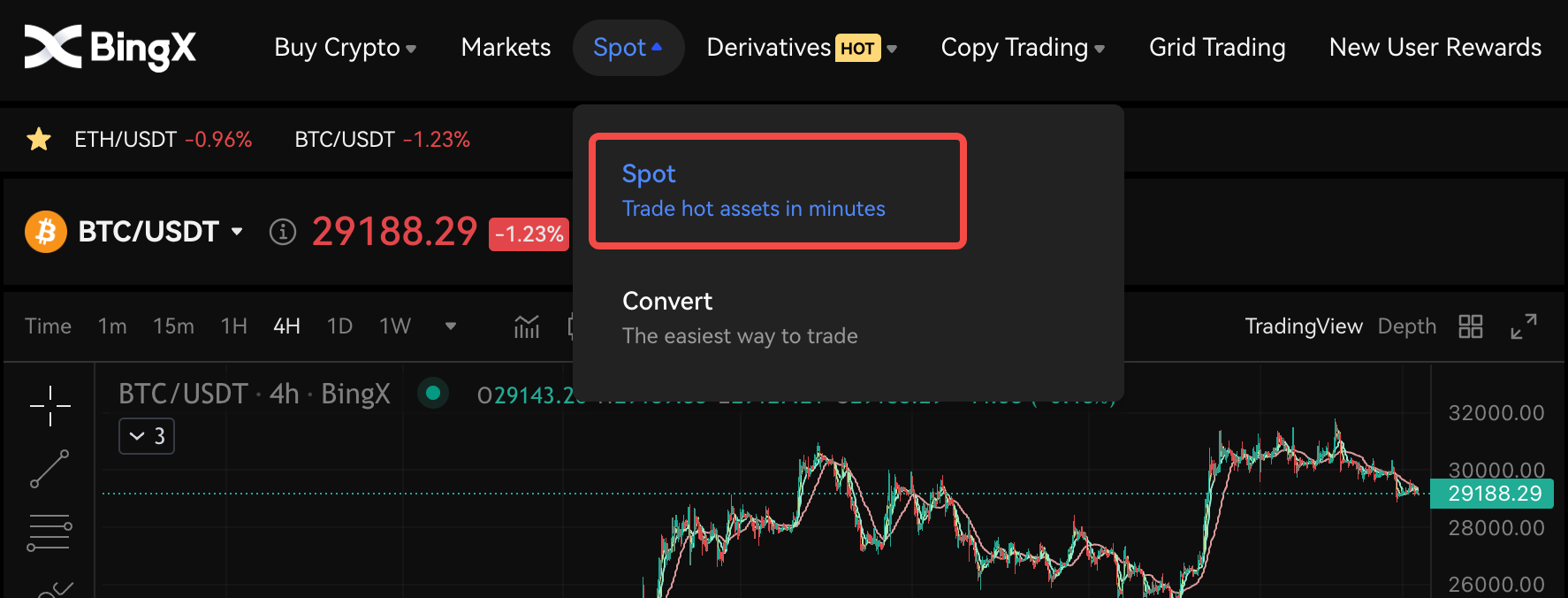Open the chart indicators icon
Image resolution: width=1568 pixels, height=598 pixels.
tap(527, 326)
